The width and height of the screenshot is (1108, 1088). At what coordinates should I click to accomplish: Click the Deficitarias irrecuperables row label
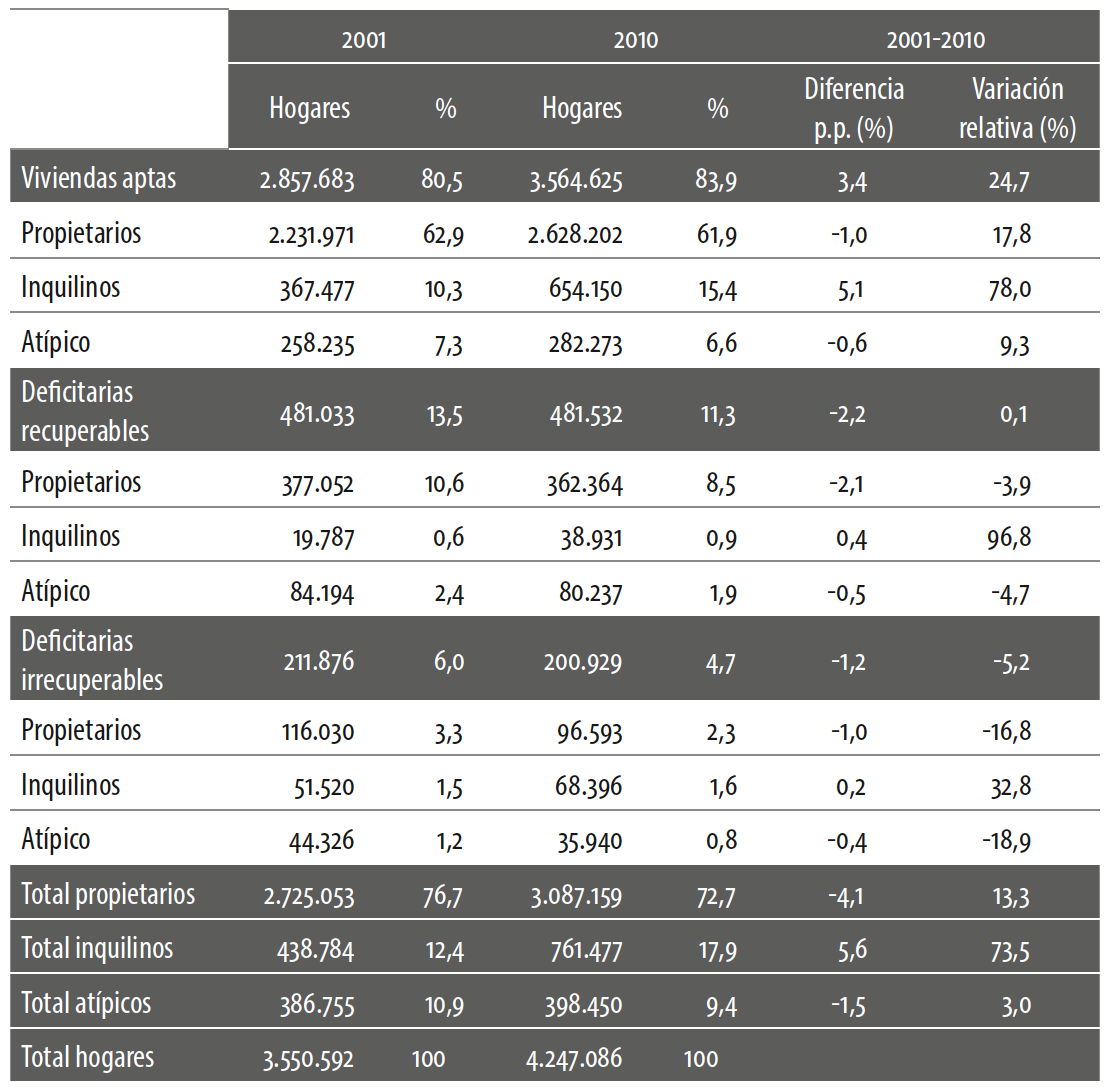[x=92, y=659]
